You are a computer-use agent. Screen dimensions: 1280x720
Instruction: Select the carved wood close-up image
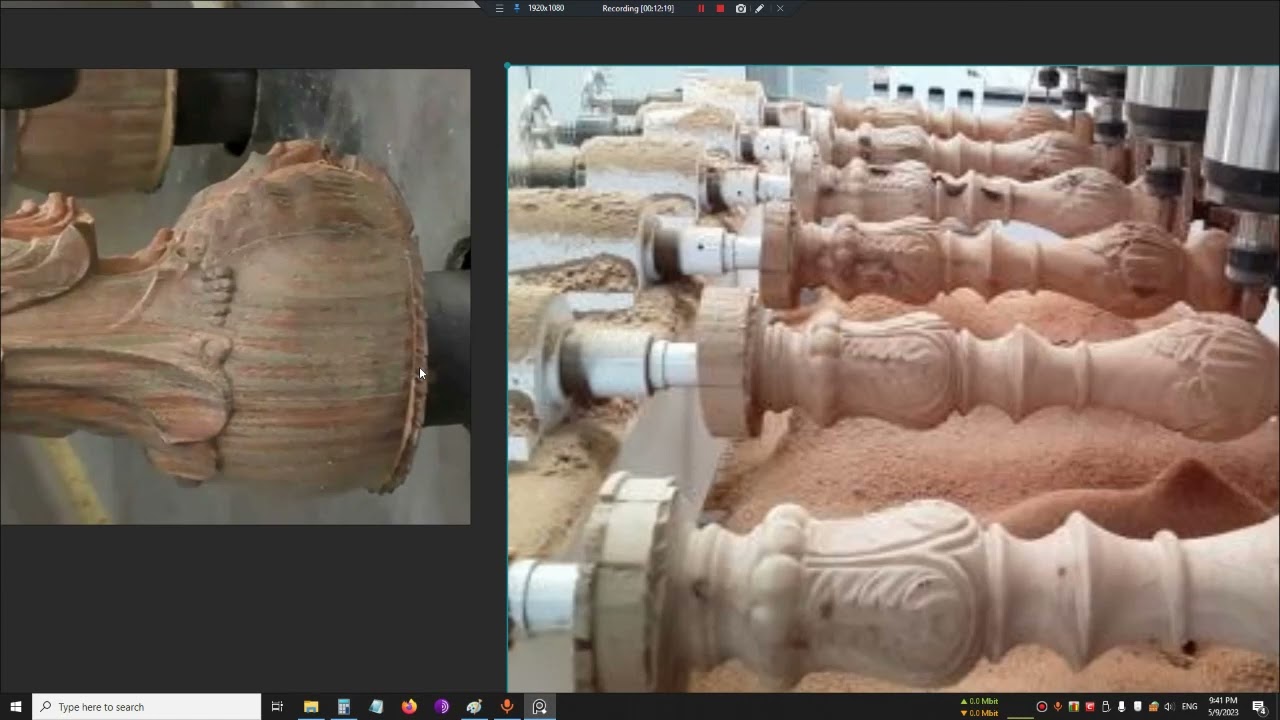235,296
